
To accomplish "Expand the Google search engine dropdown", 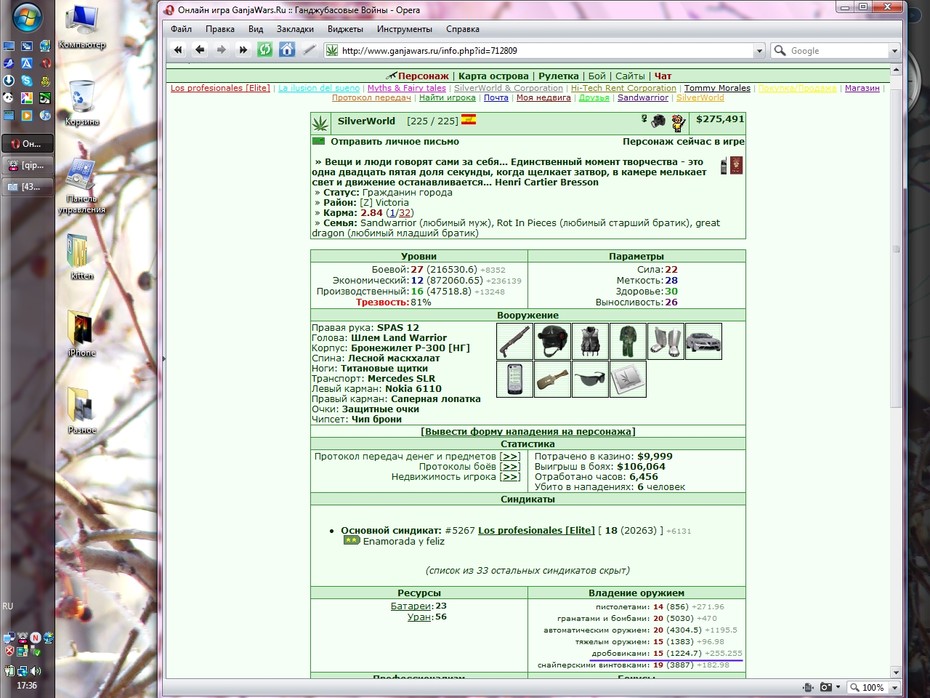I will (x=894, y=51).
